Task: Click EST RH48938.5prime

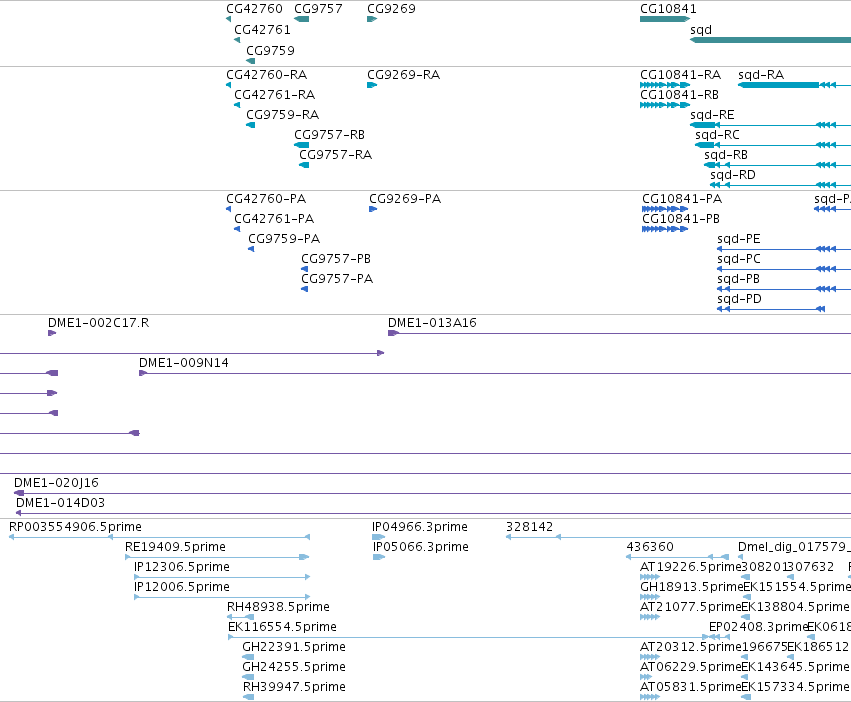Action: 278,606
